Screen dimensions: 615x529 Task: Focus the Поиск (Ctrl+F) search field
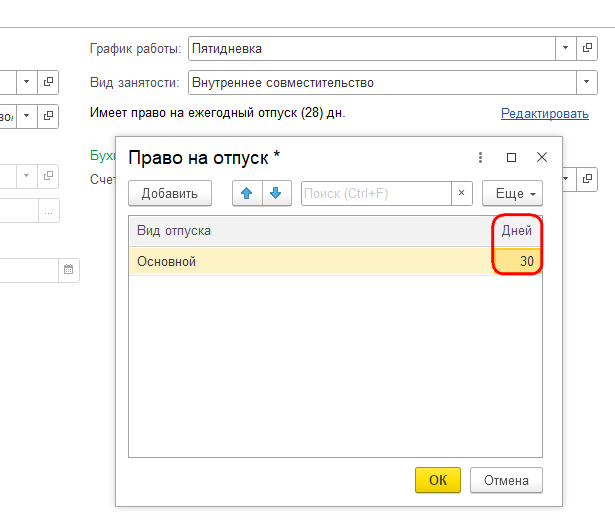tap(376, 193)
